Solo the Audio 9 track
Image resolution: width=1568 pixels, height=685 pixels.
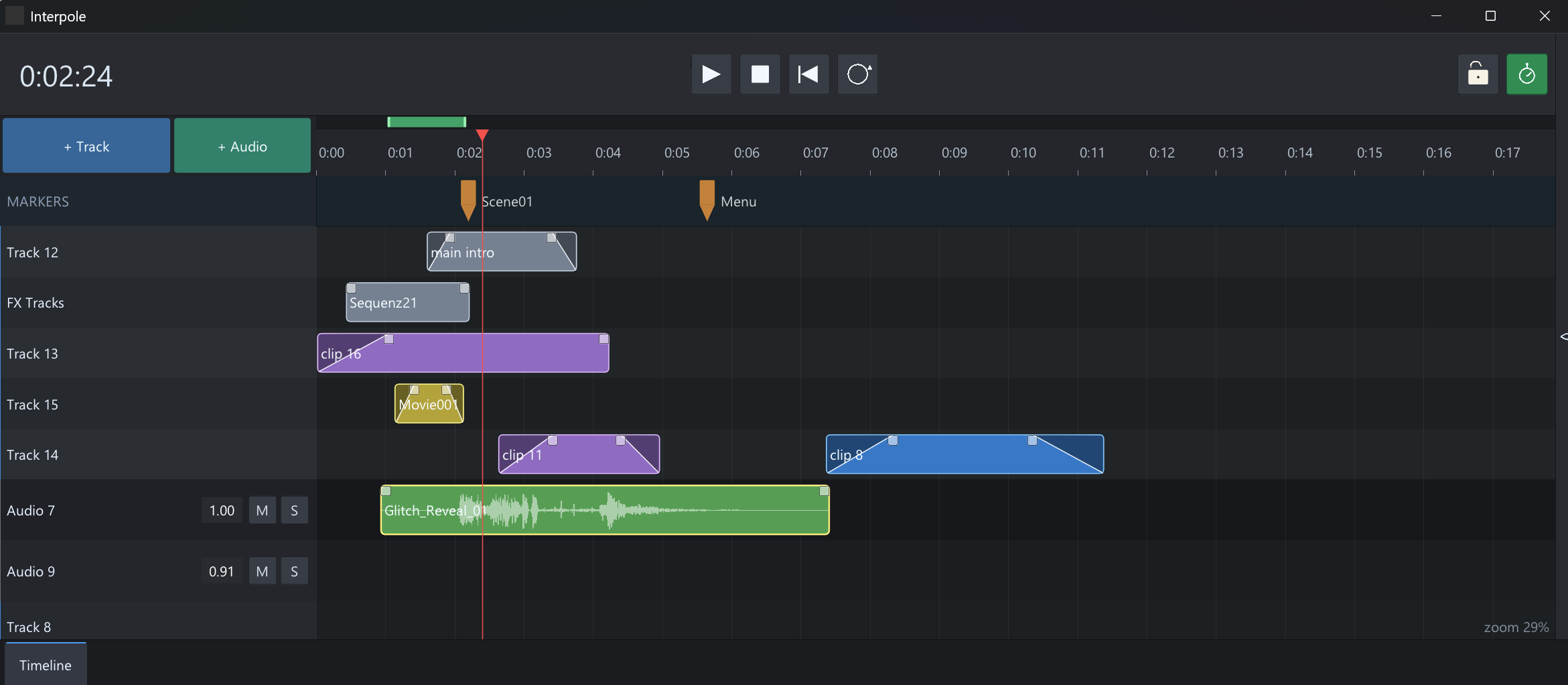tap(294, 572)
